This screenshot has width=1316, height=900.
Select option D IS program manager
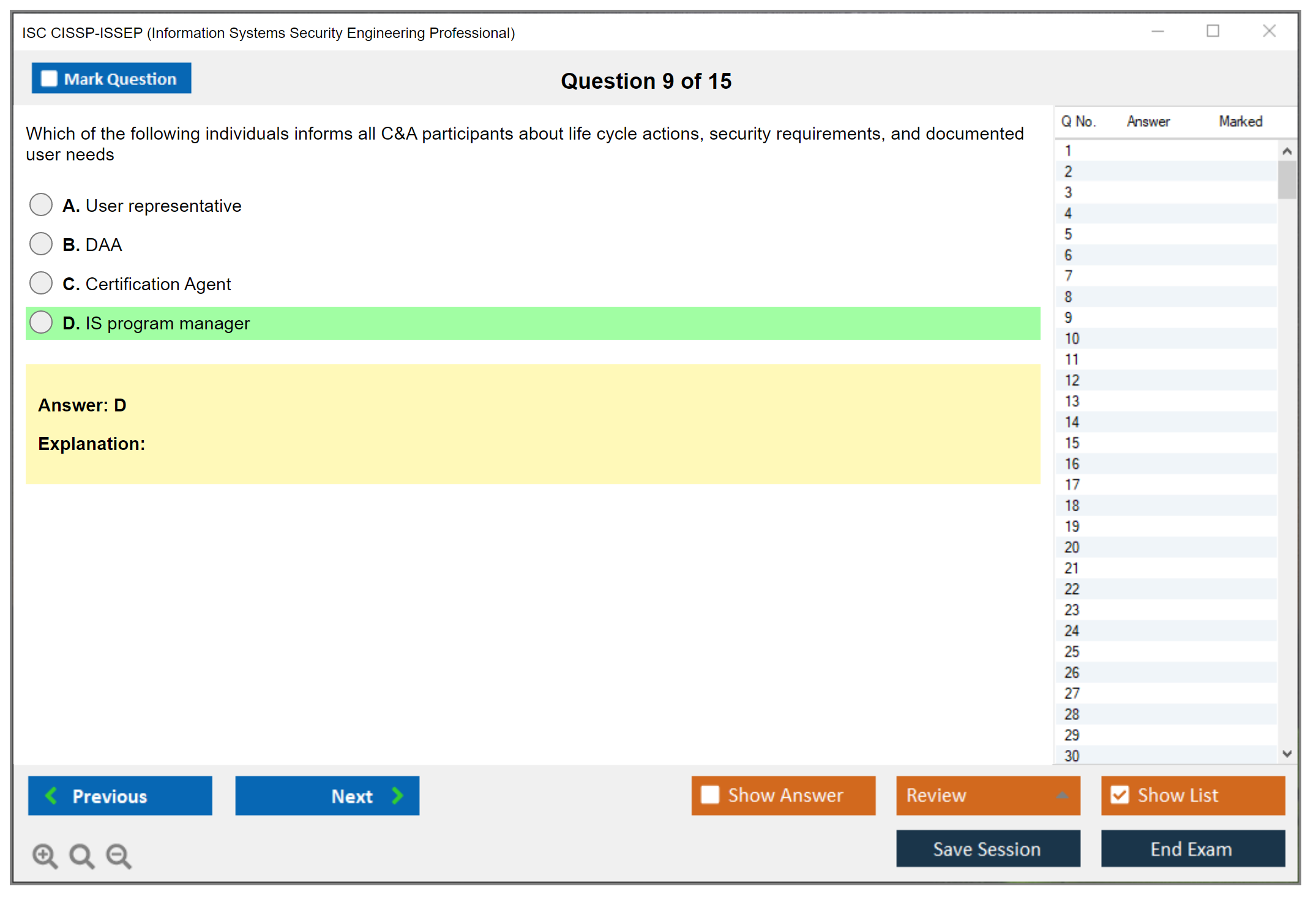coord(41,322)
